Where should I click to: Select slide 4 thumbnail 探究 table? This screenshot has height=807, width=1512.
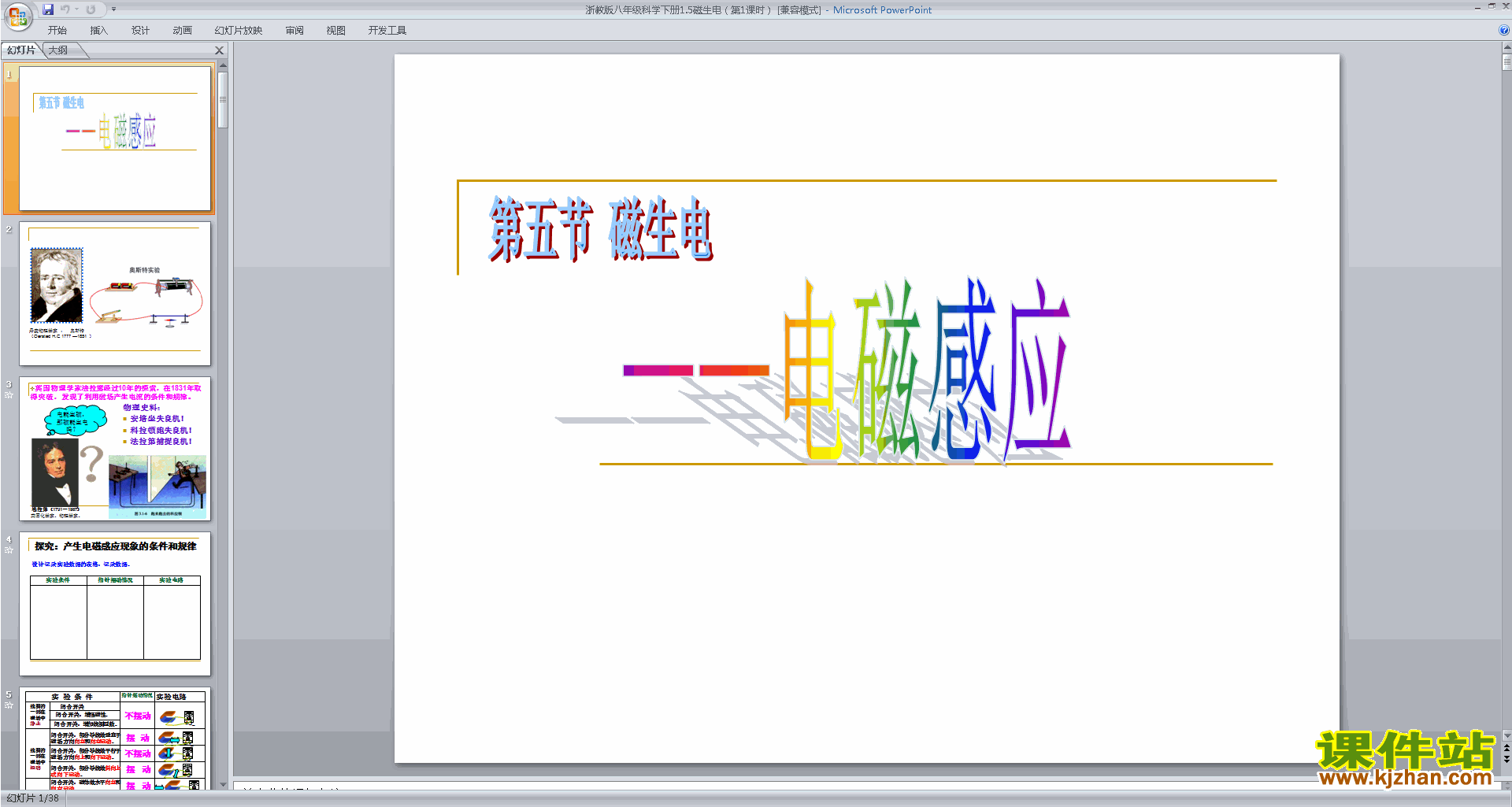click(115, 604)
